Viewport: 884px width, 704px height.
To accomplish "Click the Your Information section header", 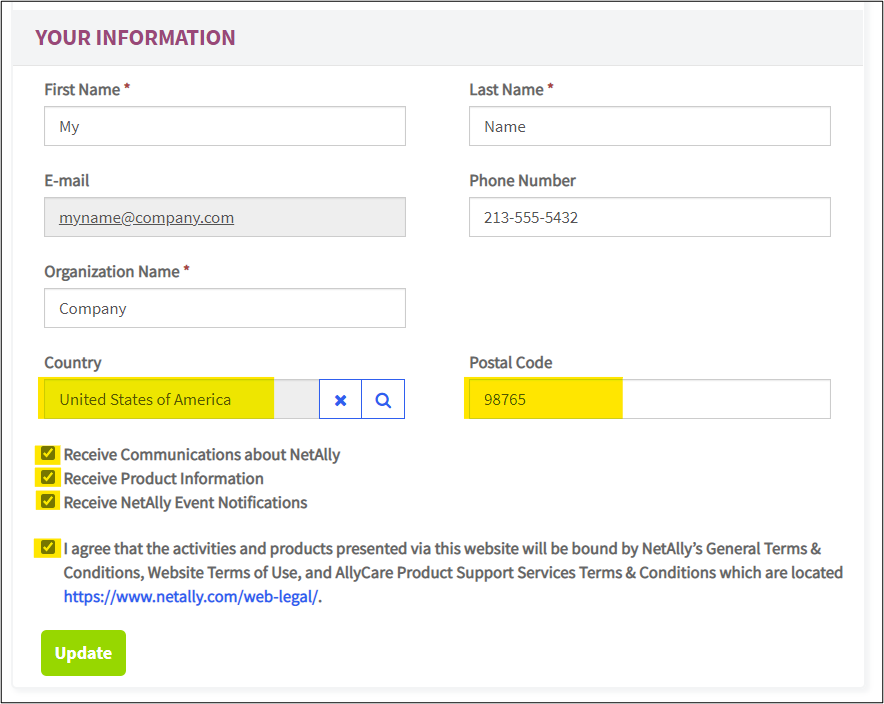I will pyautogui.click(x=135, y=38).
